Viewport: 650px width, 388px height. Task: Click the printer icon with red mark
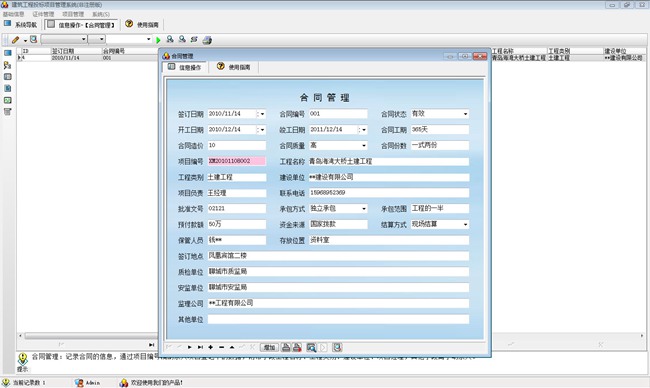pyautogui.click(x=297, y=347)
